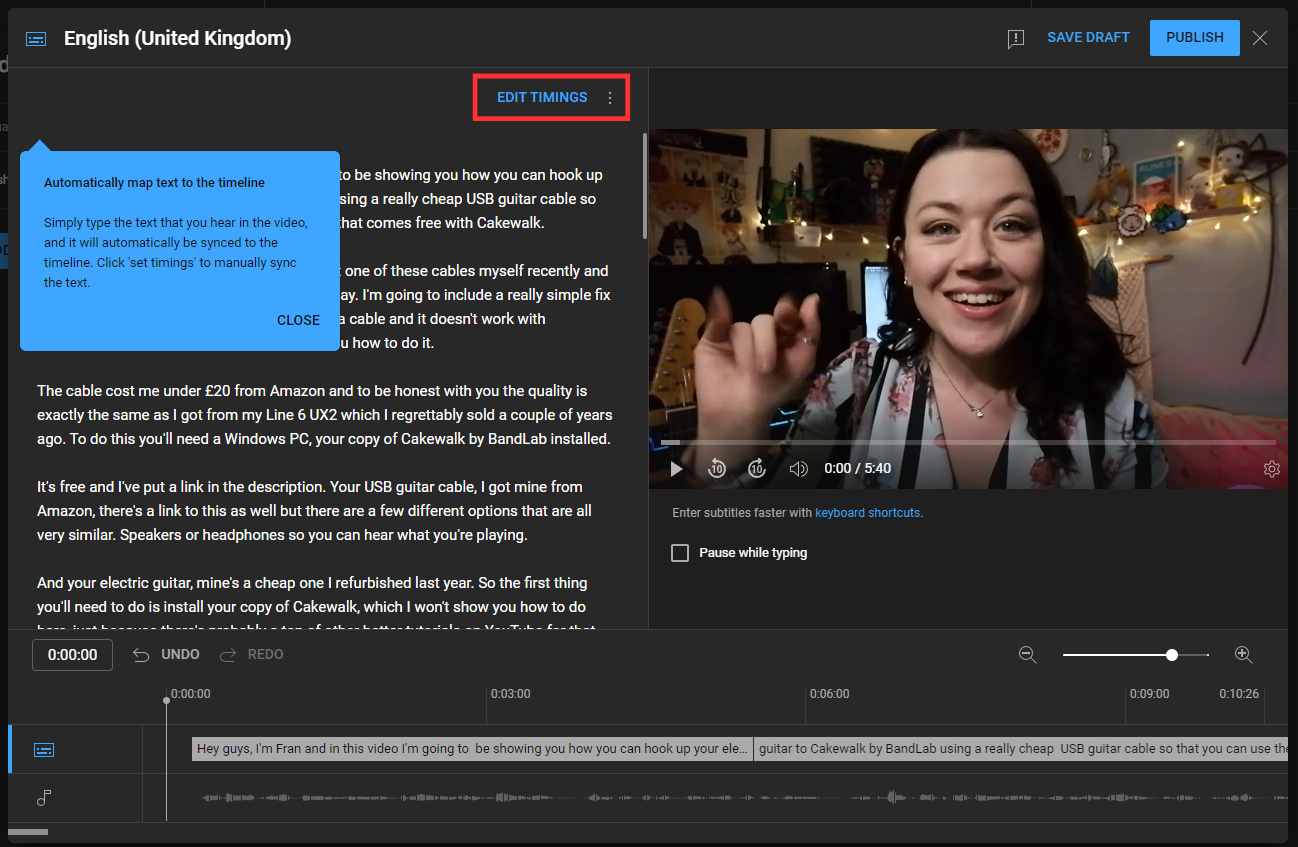Open the keyboard shortcuts link
This screenshot has width=1298, height=847.
[867, 513]
